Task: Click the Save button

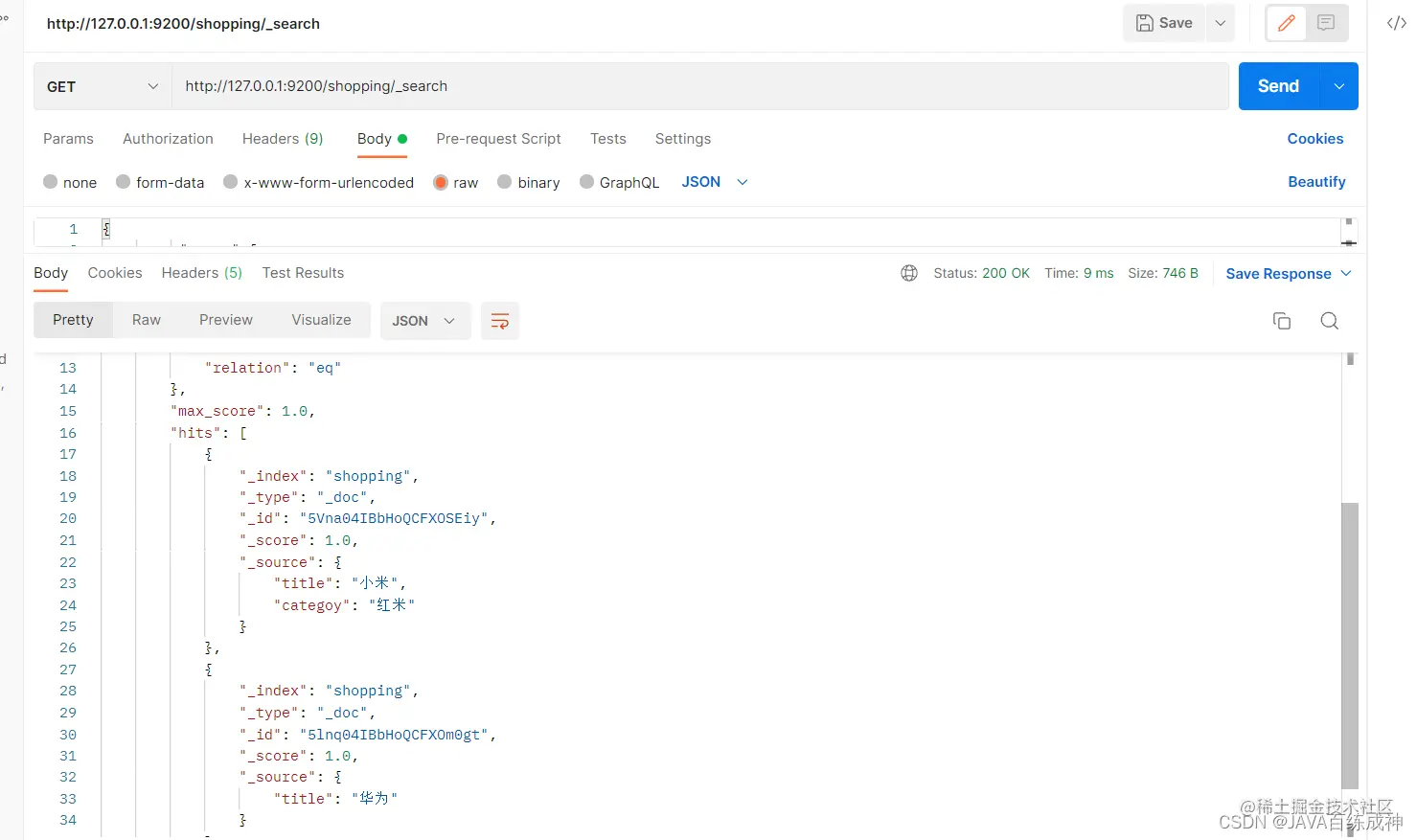Action: coord(1164,23)
